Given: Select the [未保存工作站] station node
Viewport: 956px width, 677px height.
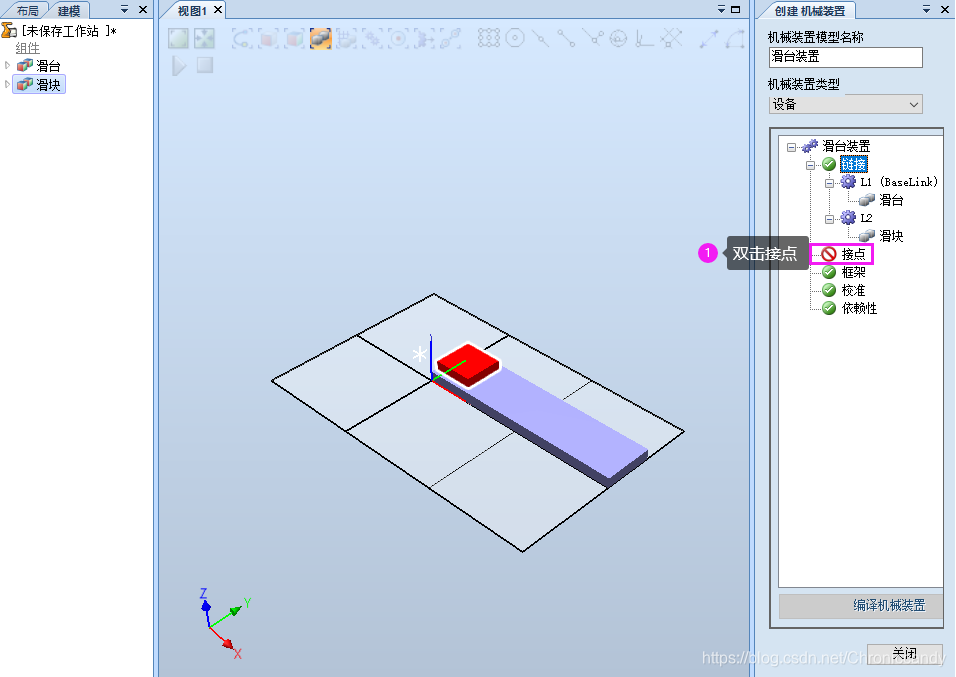Looking at the screenshot, I should 69,30.
